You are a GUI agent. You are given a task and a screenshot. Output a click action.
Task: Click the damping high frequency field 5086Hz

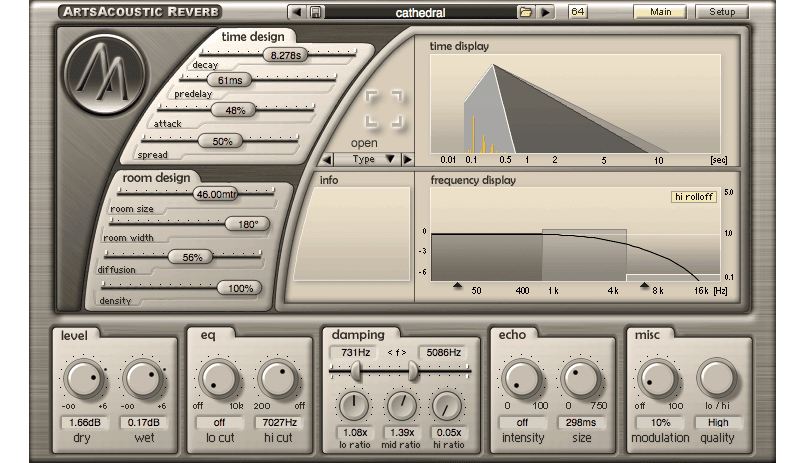pyautogui.click(x=444, y=353)
